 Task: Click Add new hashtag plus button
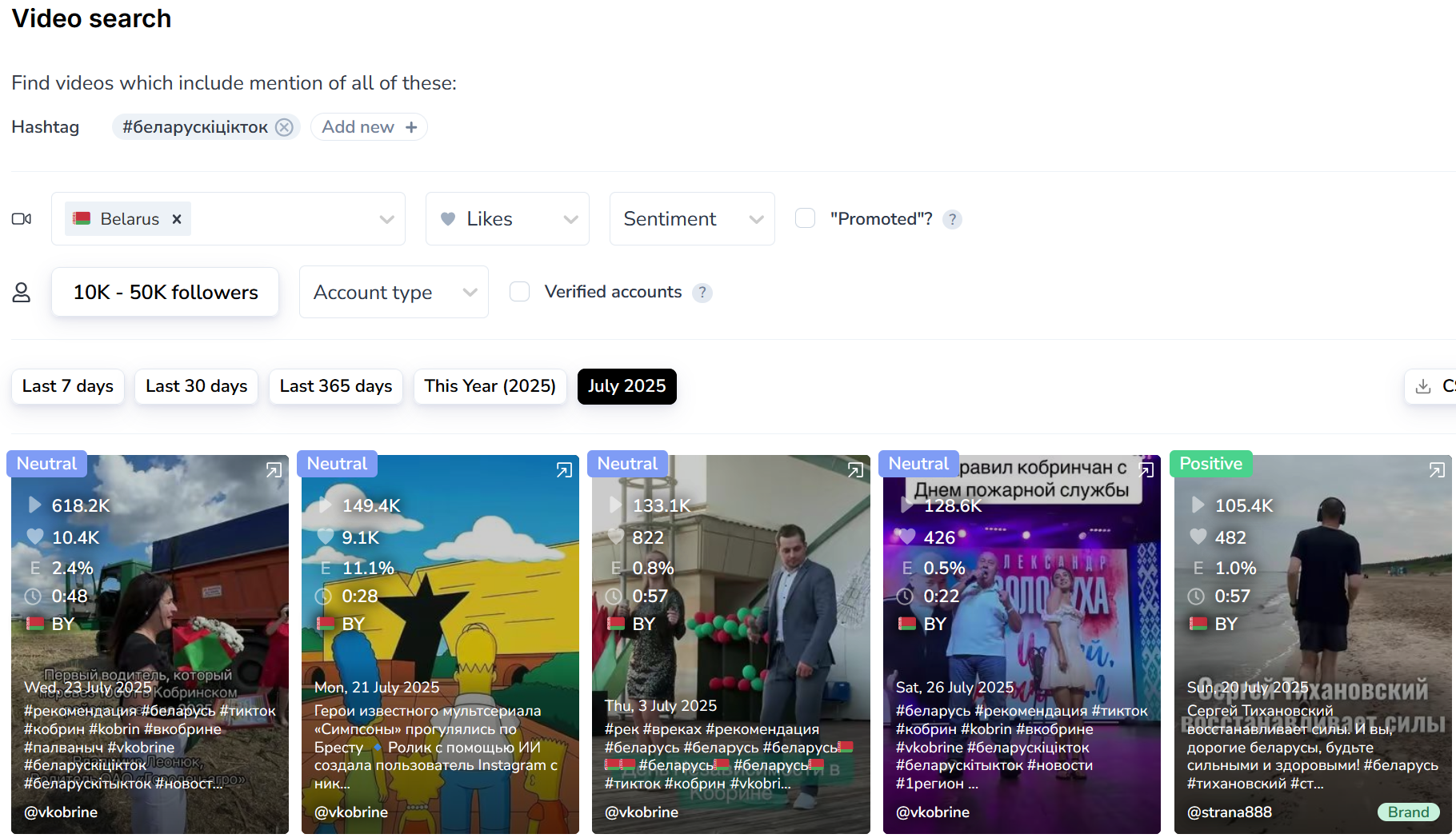411,127
